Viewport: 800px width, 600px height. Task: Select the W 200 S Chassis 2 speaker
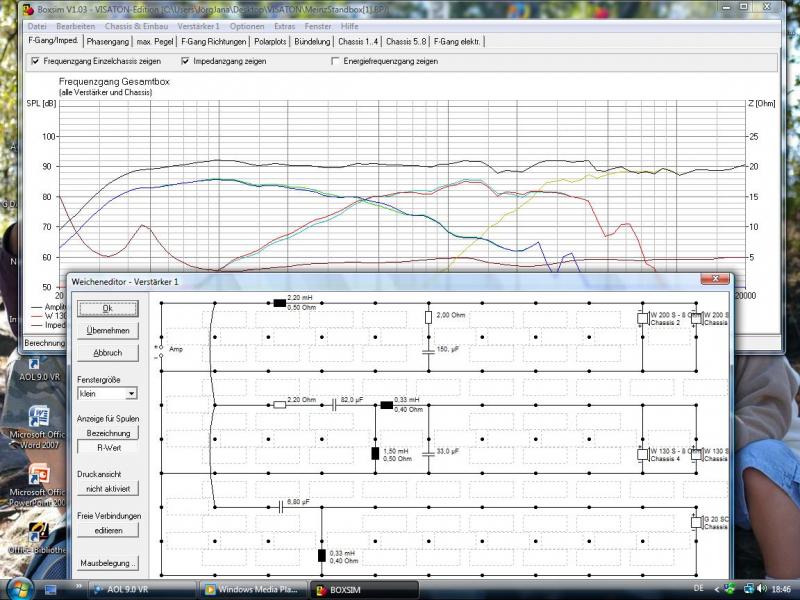point(642,319)
